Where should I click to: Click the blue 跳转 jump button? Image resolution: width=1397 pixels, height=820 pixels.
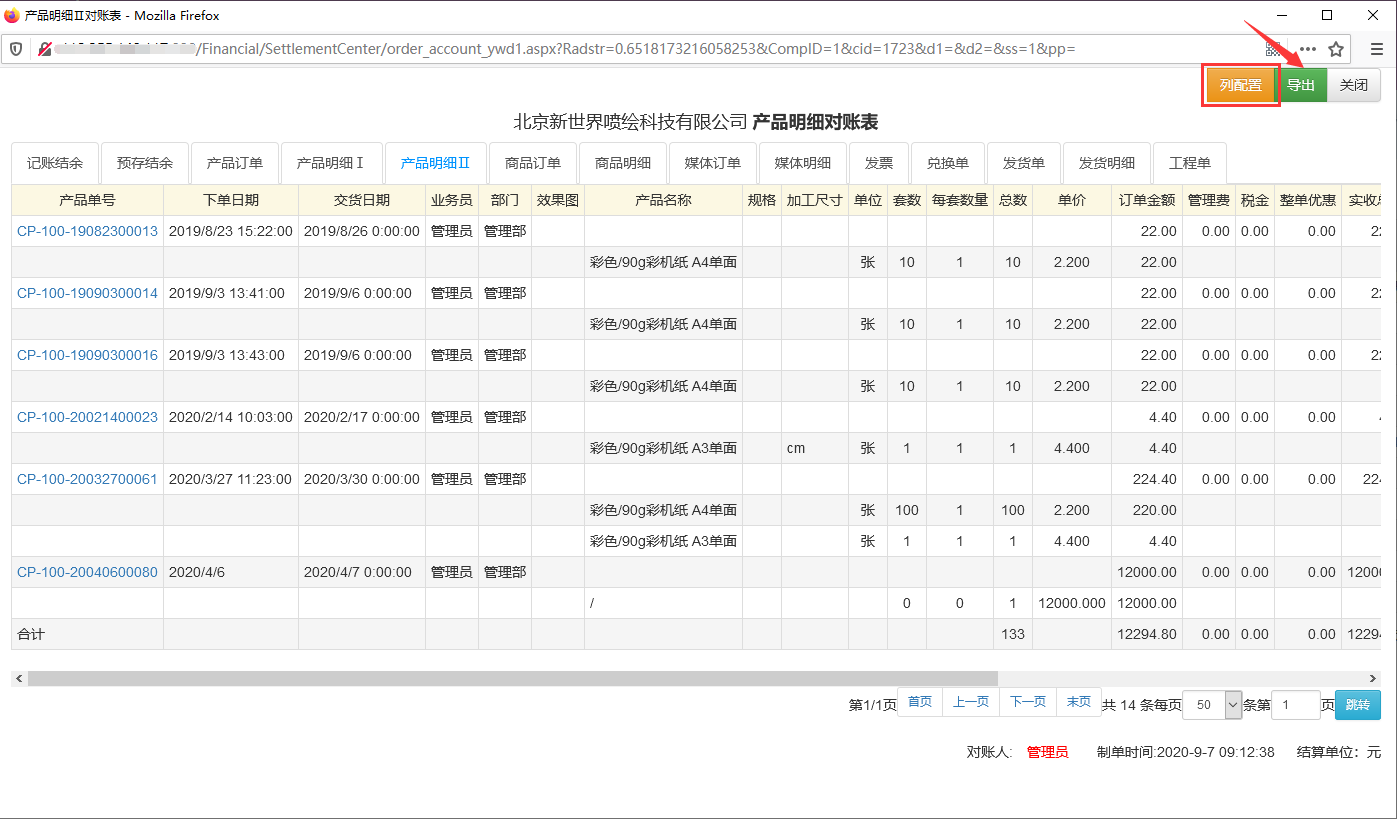pyautogui.click(x=1358, y=705)
